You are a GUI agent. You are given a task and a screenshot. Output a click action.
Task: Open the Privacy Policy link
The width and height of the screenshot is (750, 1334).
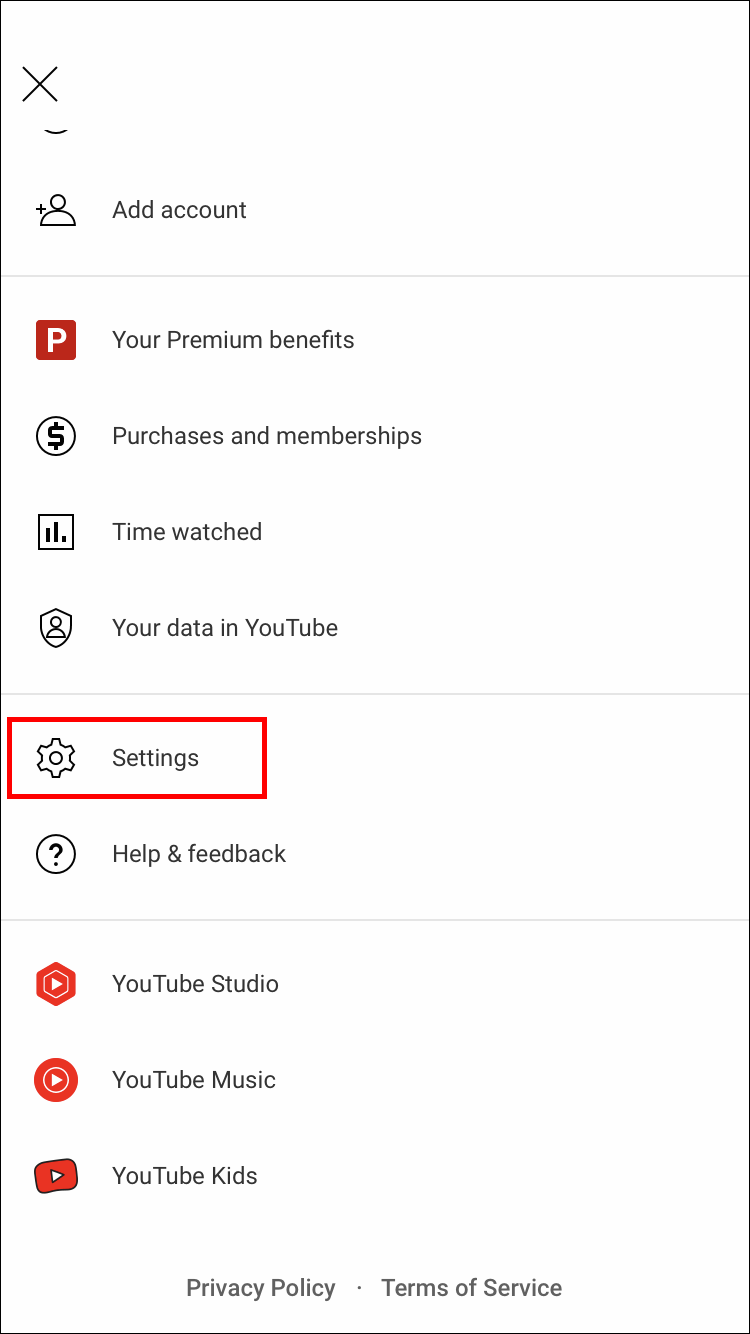click(261, 1288)
